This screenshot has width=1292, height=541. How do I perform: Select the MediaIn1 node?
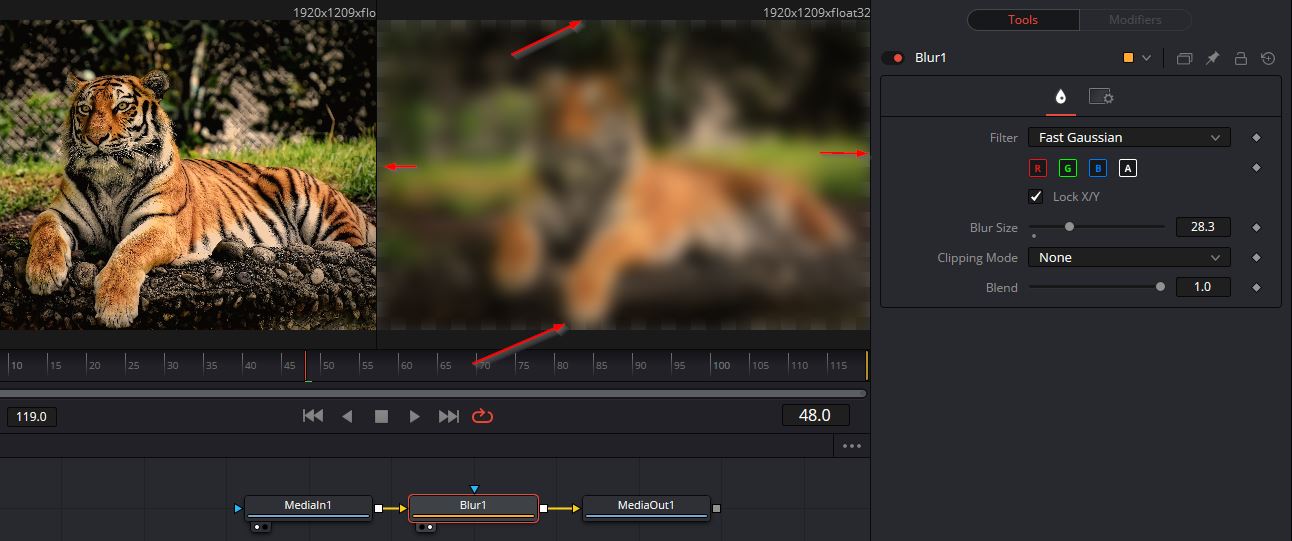(308, 508)
